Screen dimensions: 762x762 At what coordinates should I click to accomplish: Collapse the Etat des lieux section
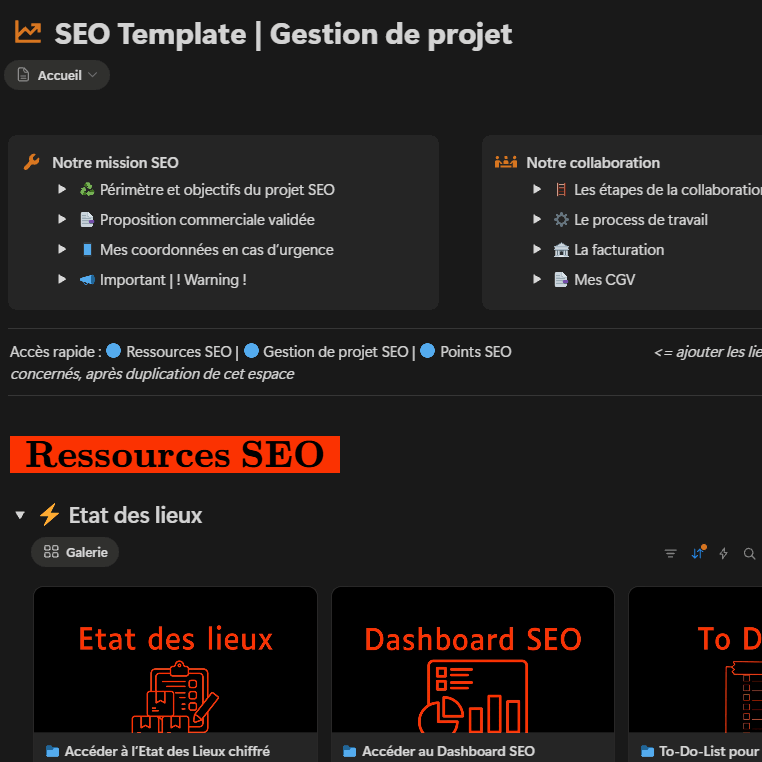(20, 516)
